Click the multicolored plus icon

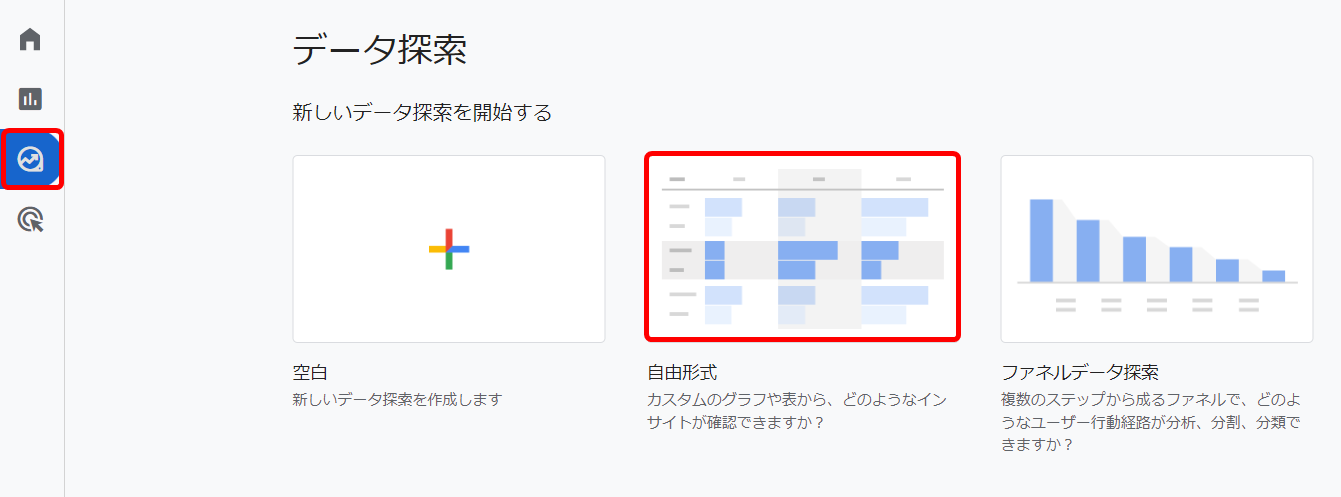449,249
